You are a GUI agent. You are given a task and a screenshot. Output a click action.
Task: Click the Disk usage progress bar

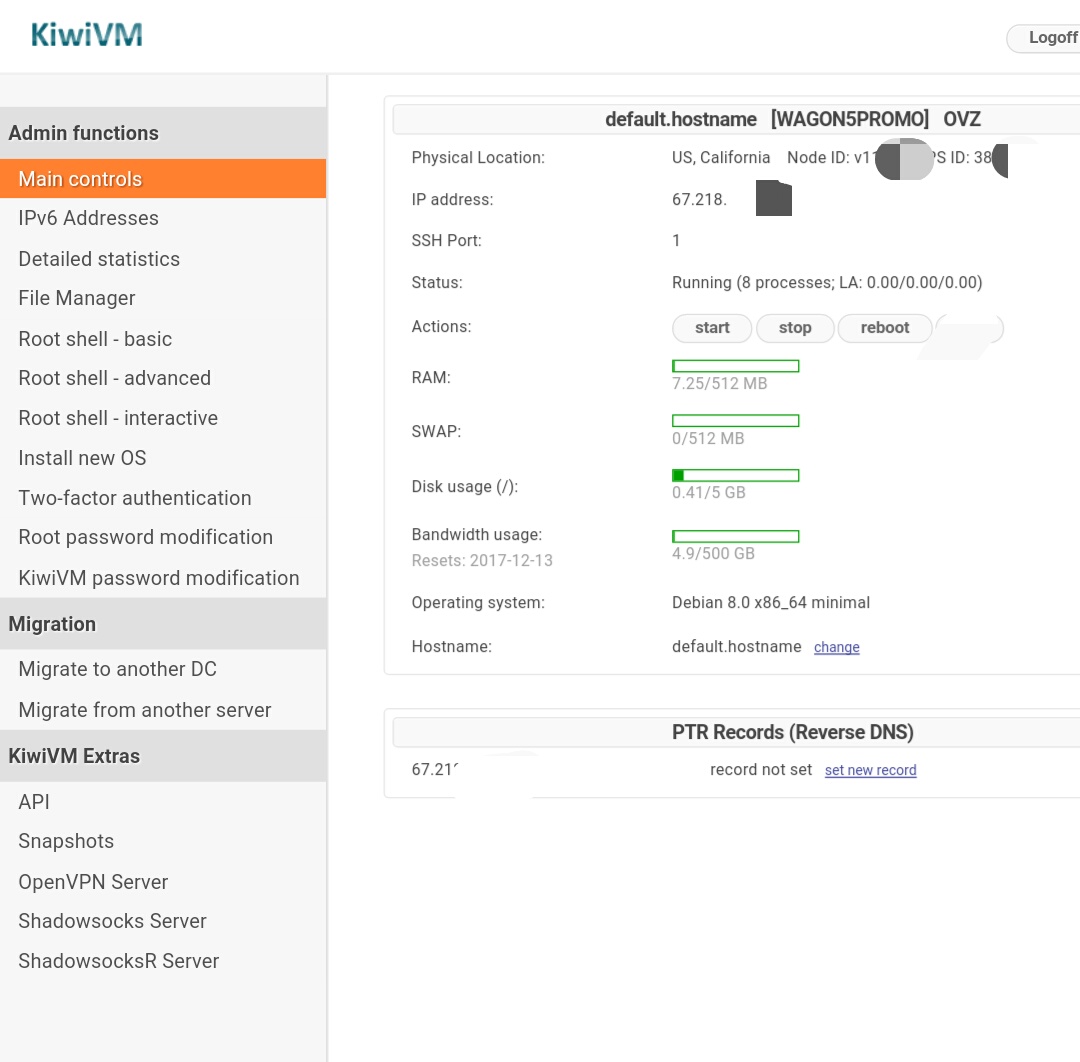click(735, 475)
